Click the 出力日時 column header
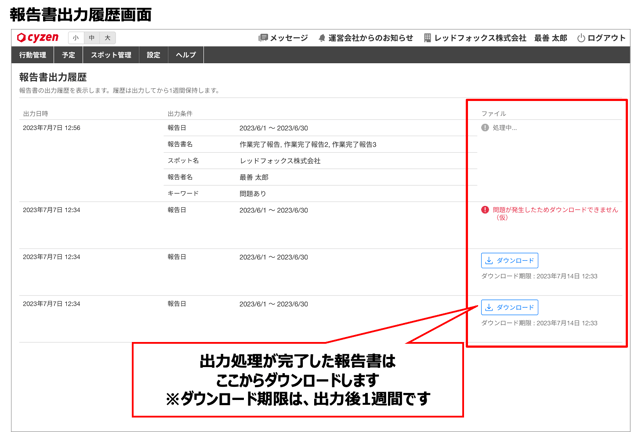631x432 pixels. [35, 114]
